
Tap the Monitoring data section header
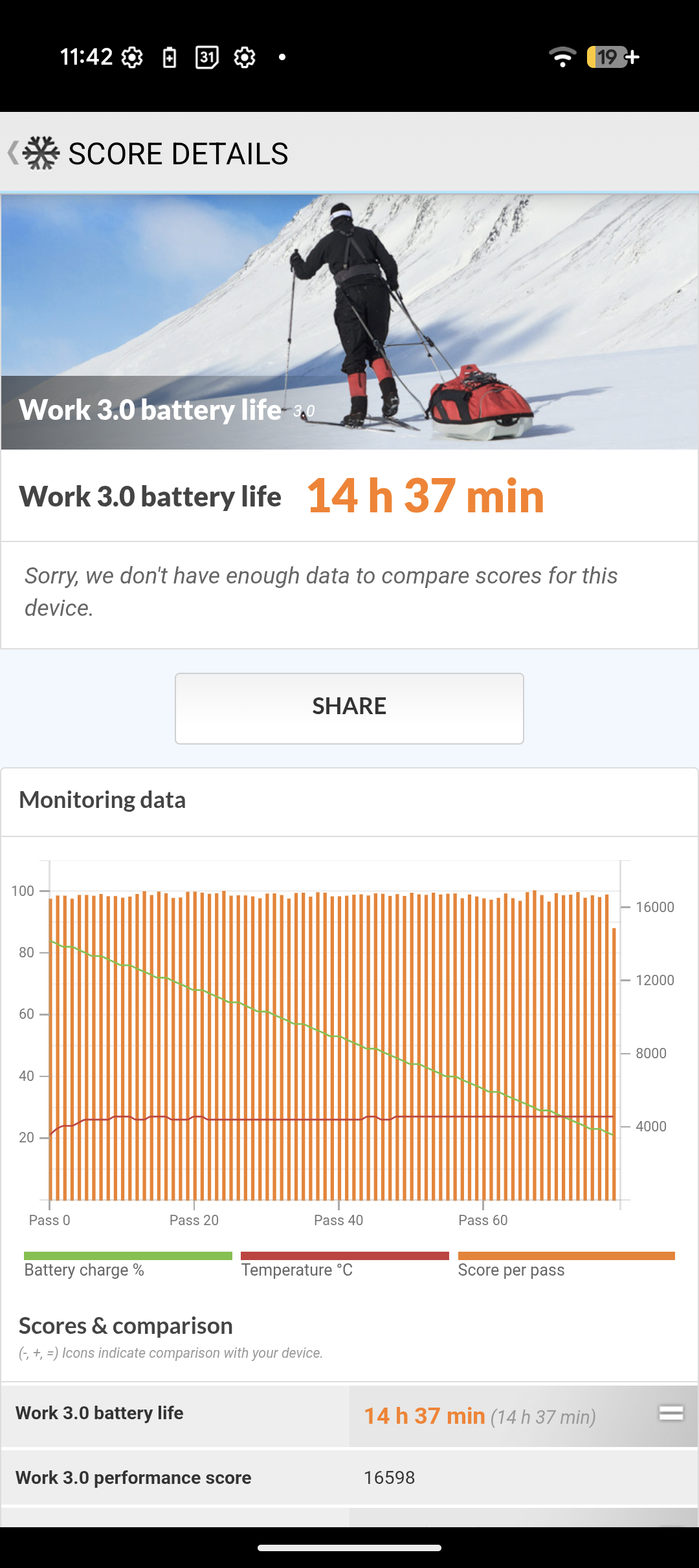[102, 800]
